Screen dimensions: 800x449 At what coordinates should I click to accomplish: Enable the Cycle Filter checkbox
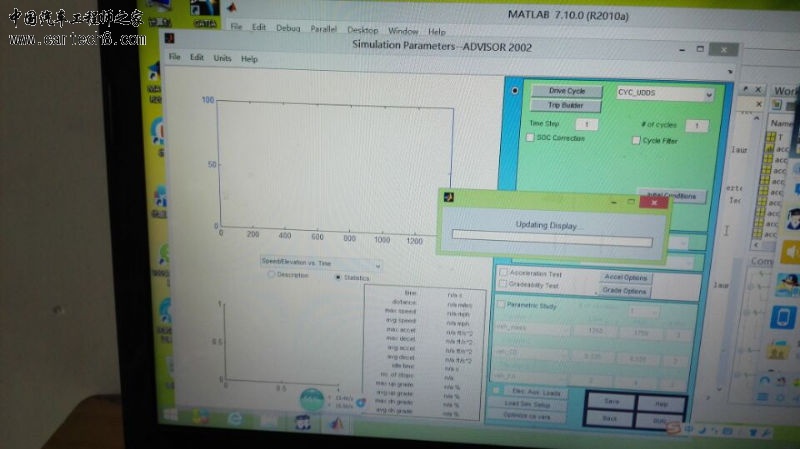tap(636, 140)
